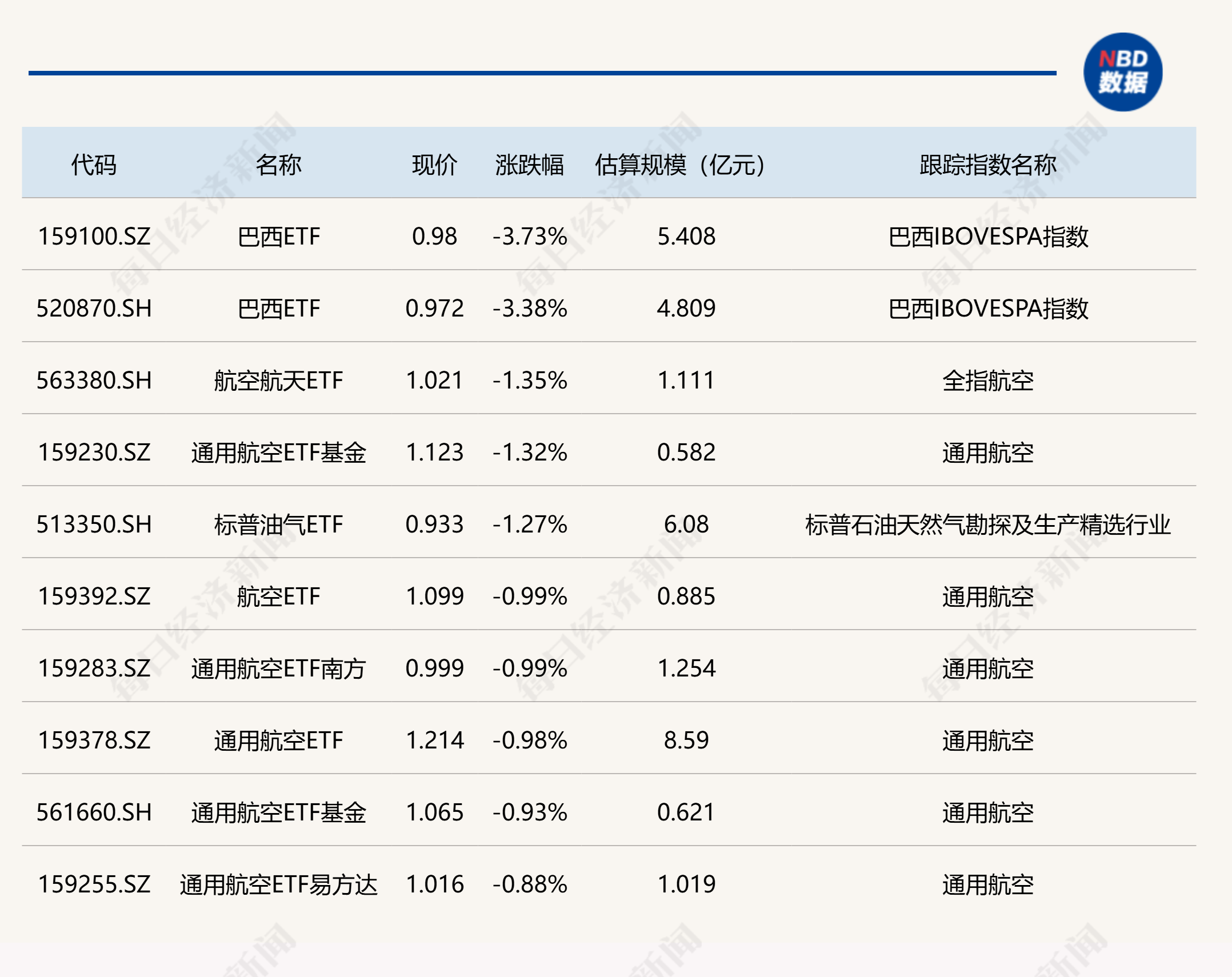
Task: Click the 现价 column header
Action: coord(434,165)
